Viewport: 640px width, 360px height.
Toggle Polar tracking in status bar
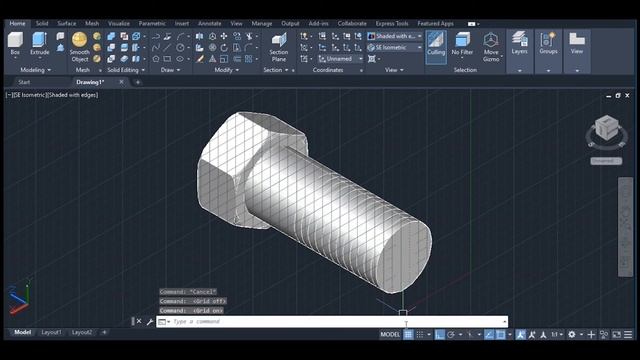tap(451, 335)
